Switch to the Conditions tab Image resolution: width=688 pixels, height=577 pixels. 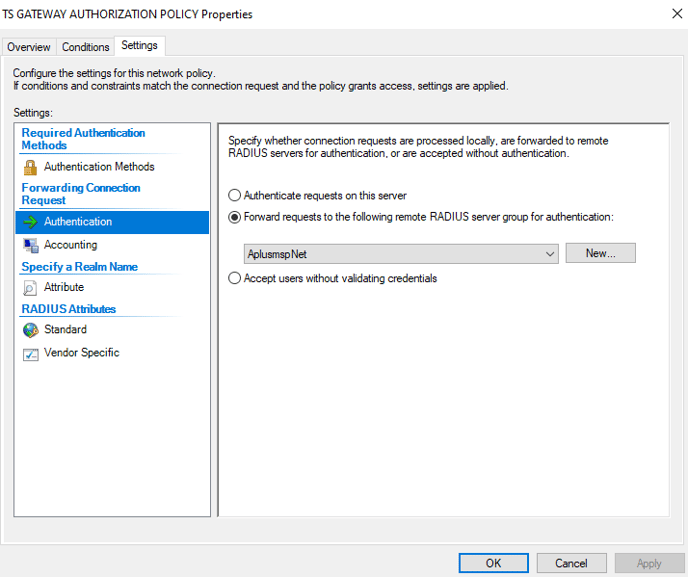(x=86, y=47)
